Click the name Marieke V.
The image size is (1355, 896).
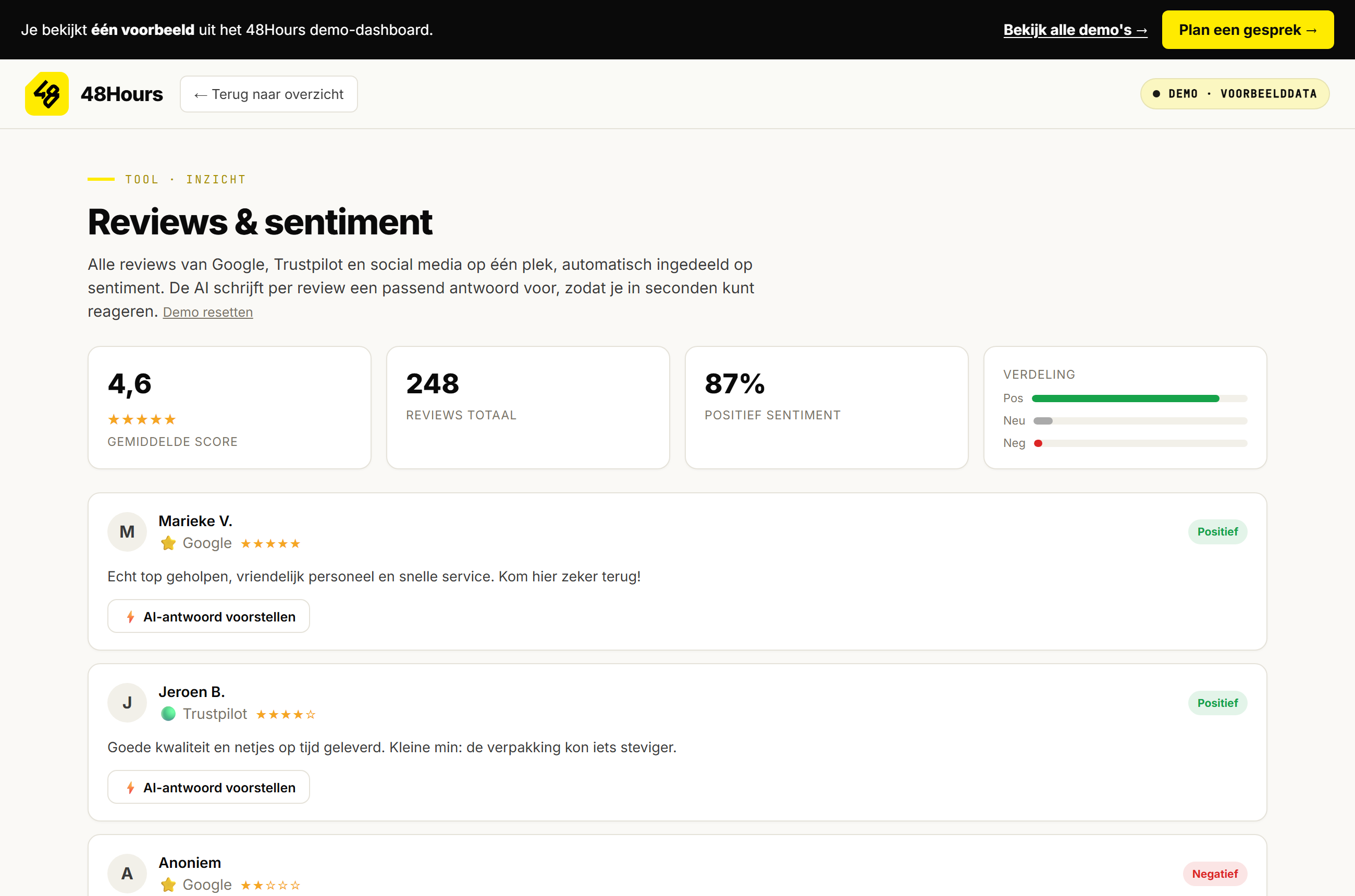195,520
